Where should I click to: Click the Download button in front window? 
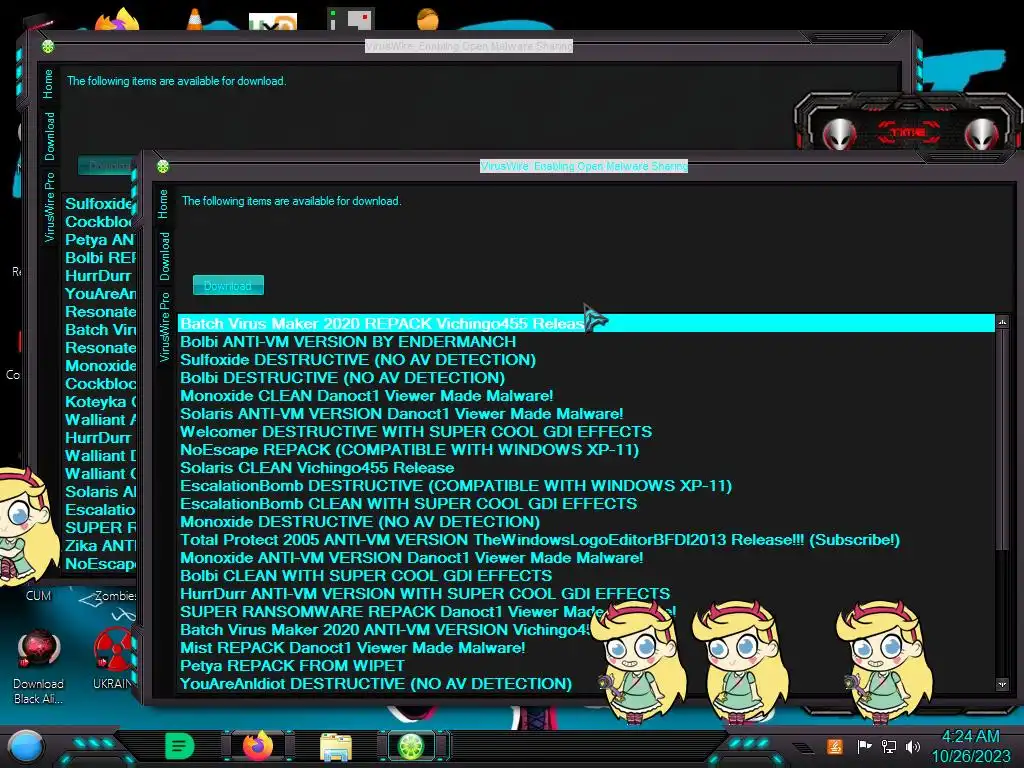pyautogui.click(x=228, y=285)
